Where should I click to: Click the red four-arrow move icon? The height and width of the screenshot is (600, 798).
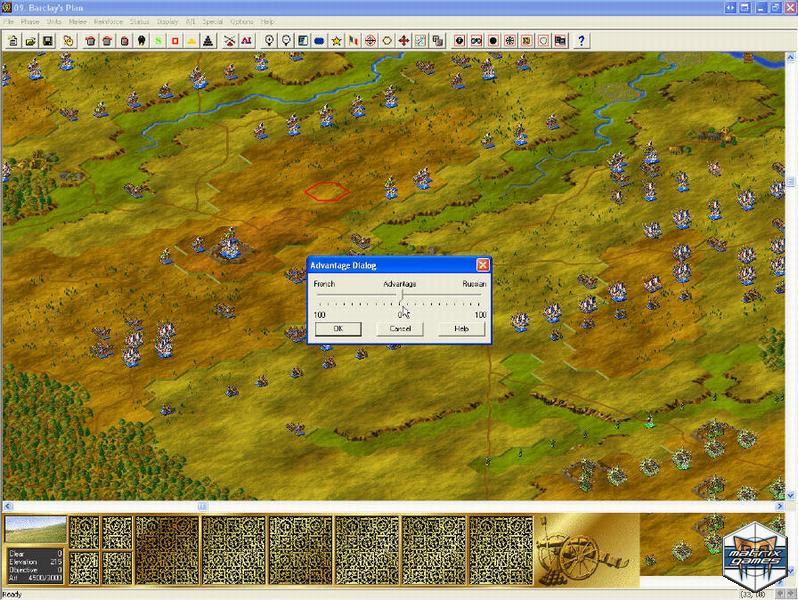404,41
